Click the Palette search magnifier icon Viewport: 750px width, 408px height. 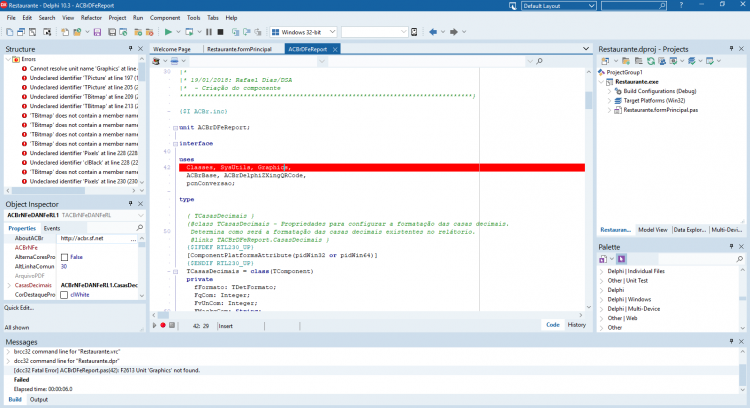739,259
